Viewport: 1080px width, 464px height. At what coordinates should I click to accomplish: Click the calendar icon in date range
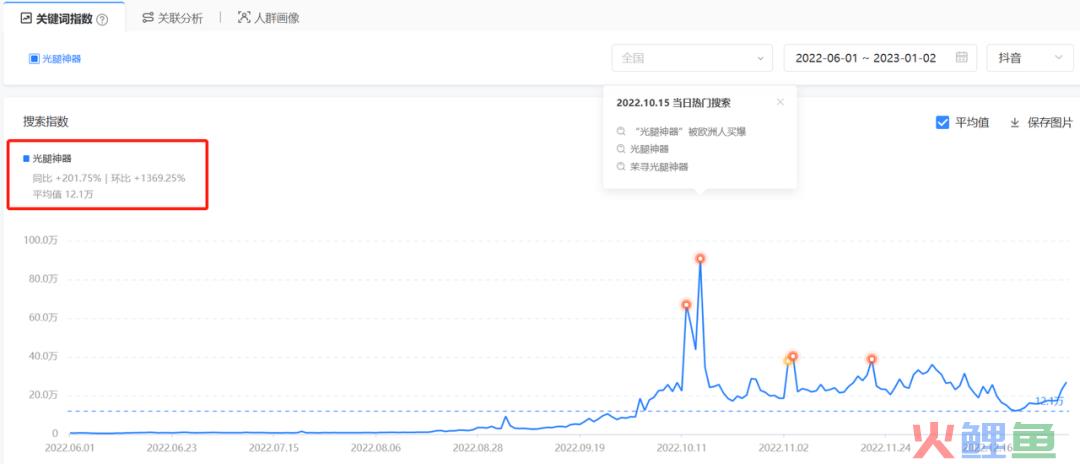[x=962, y=58]
